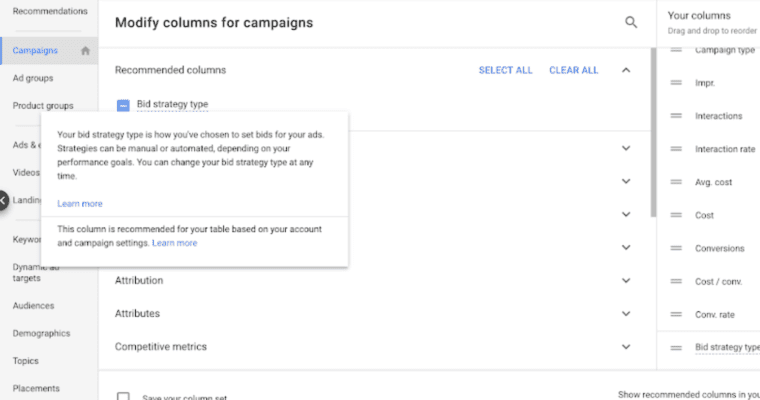Click drag handle next to Interactions
The image size is (760, 400).
coord(675,116)
